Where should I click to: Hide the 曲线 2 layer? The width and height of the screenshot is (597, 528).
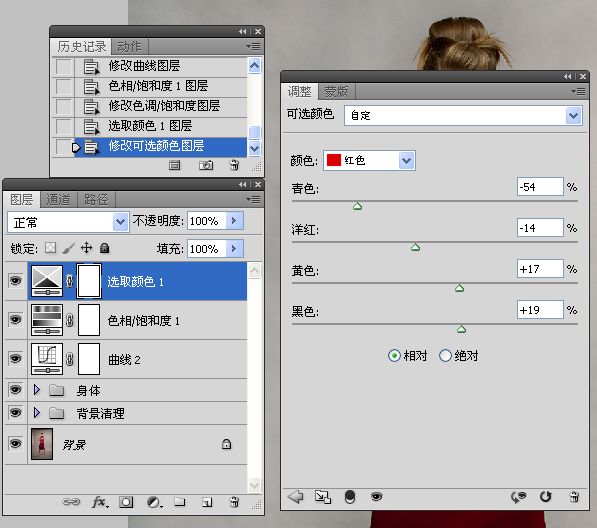[15, 359]
